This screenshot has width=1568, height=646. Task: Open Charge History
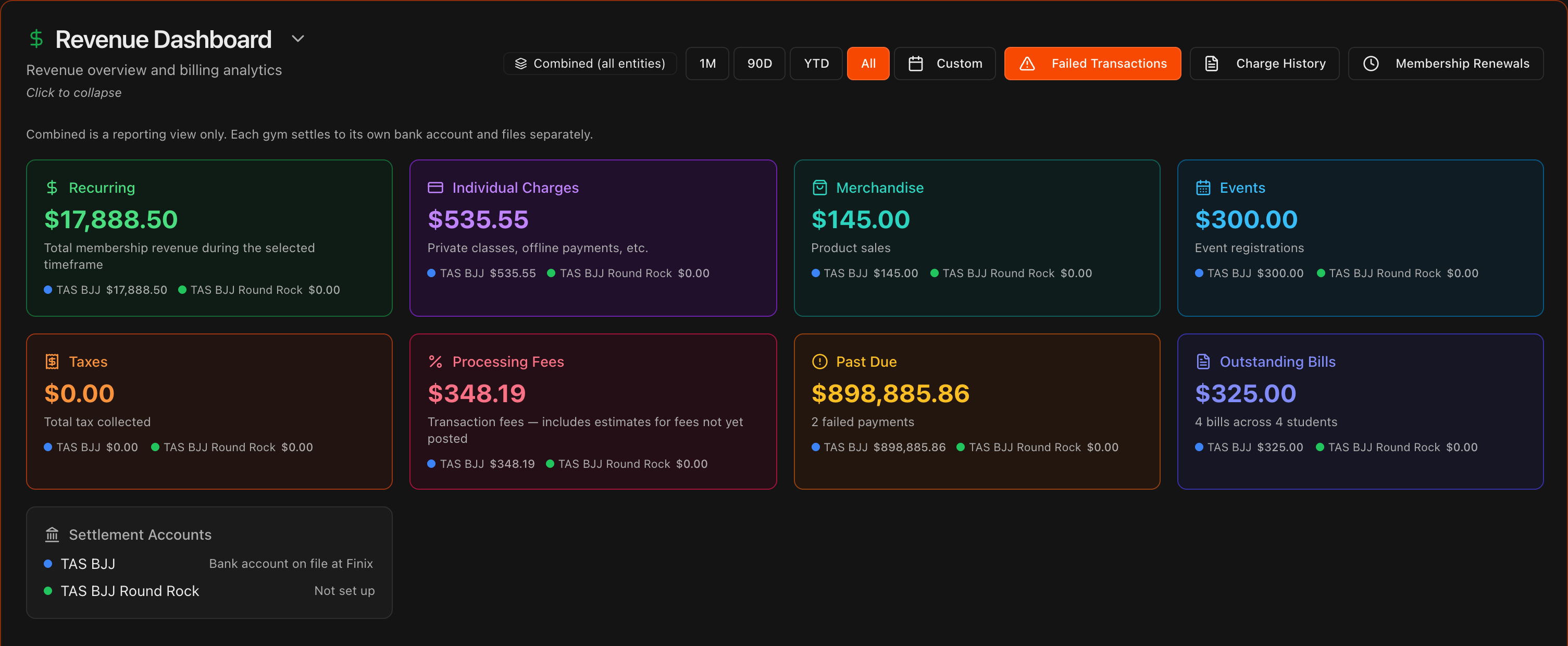pos(1264,64)
